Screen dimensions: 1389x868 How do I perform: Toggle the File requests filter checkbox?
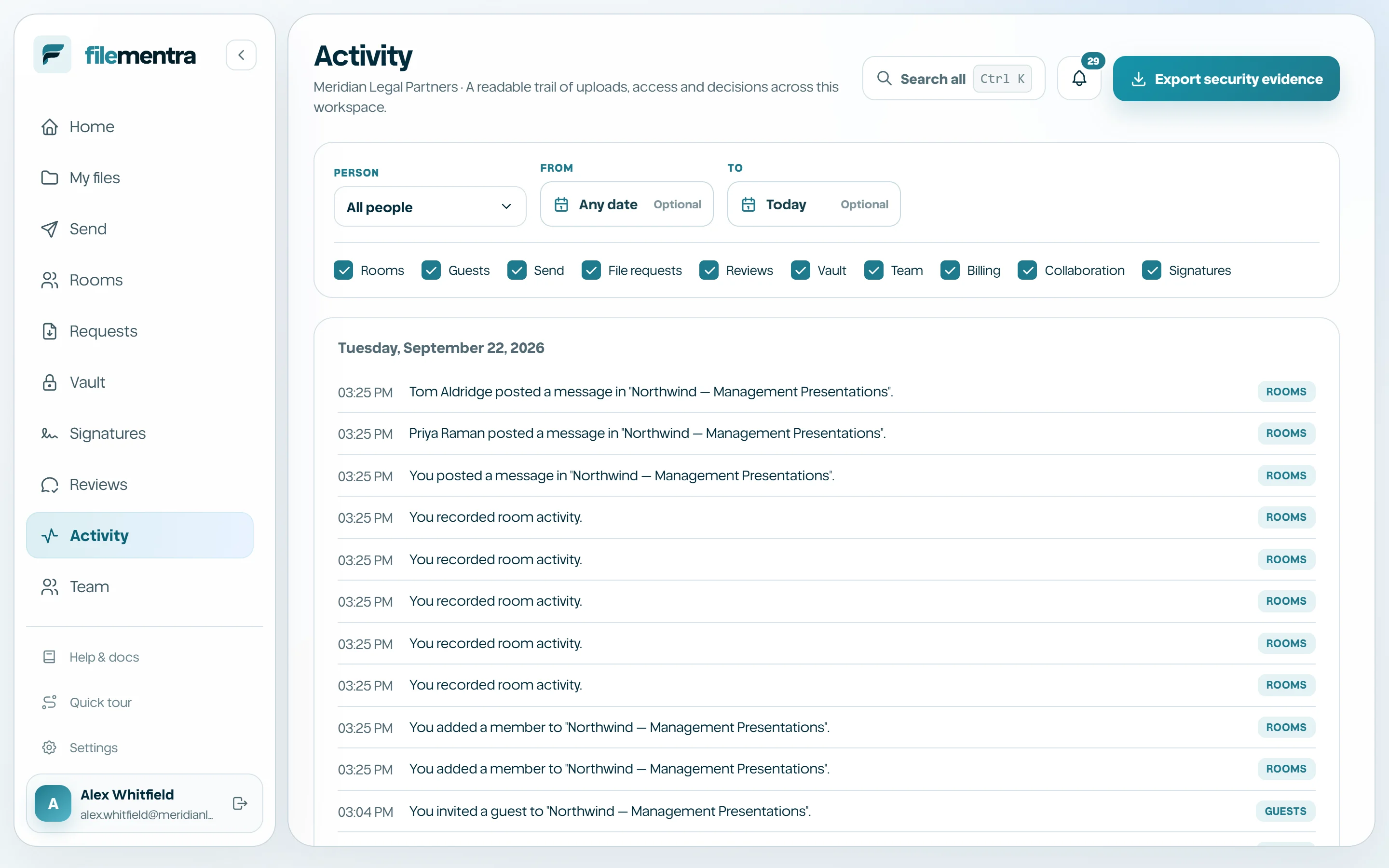tap(591, 271)
